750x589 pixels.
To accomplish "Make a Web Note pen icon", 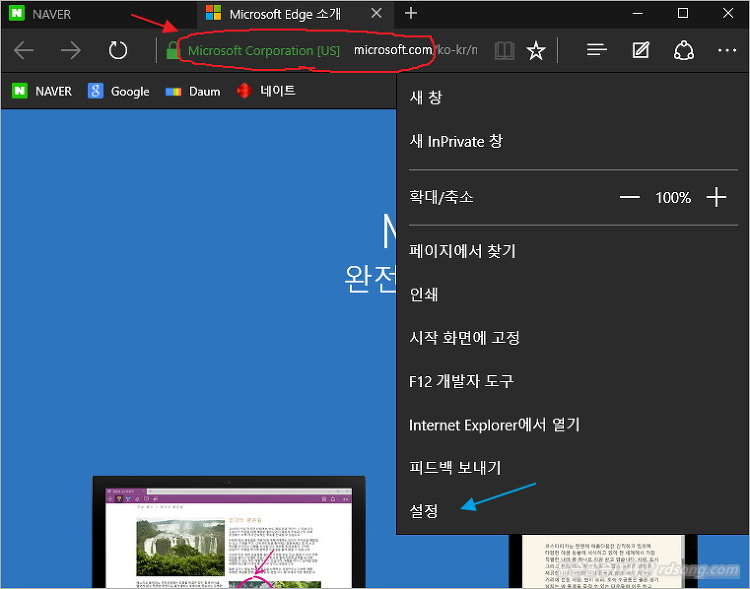I will tap(641, 50).
